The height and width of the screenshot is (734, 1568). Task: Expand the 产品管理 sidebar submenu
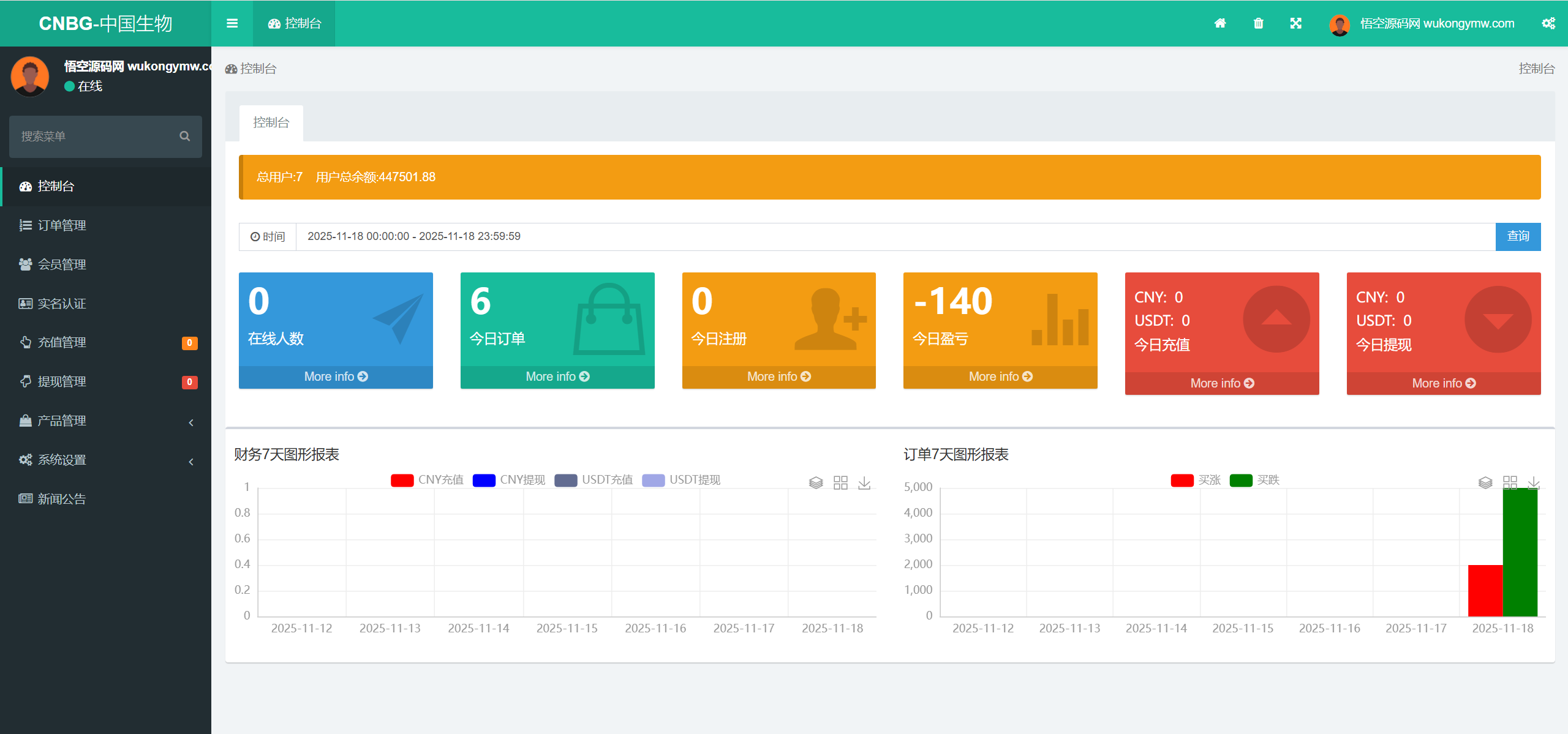(61, 421)
